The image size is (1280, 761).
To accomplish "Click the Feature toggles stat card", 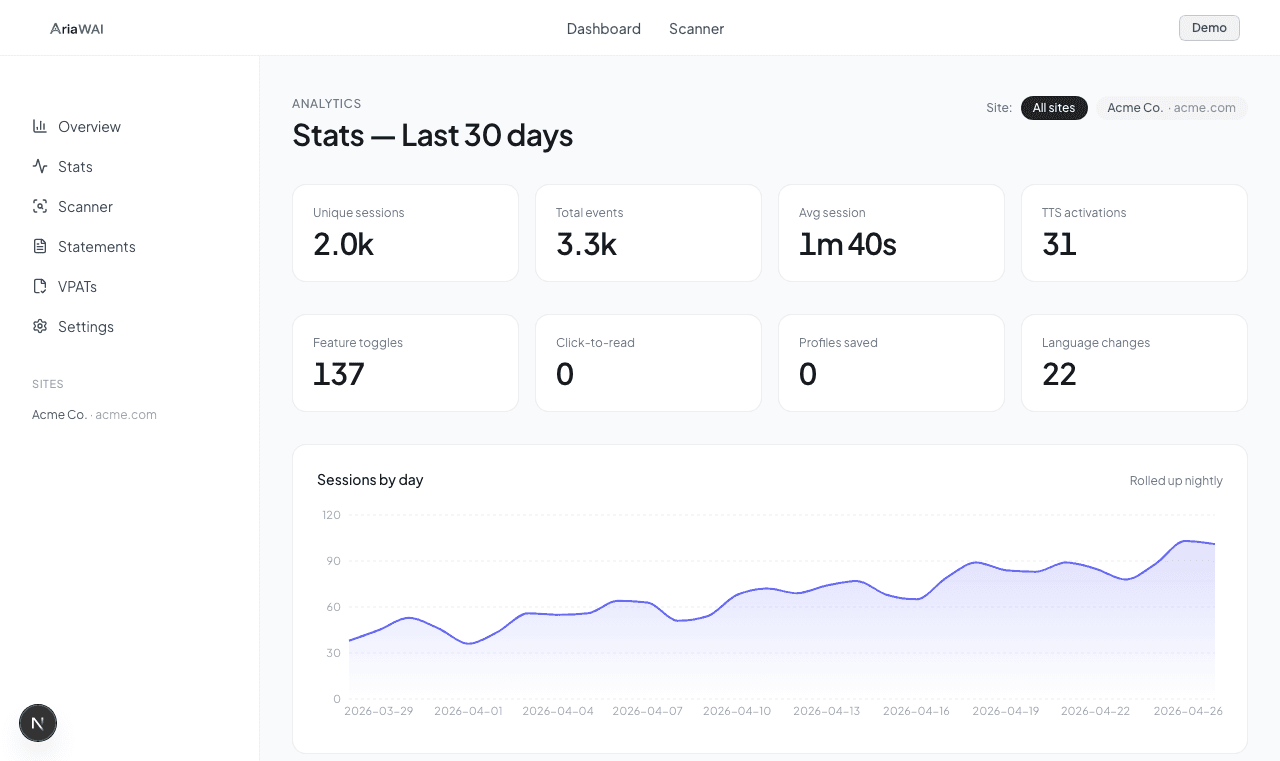I will 405,362.
